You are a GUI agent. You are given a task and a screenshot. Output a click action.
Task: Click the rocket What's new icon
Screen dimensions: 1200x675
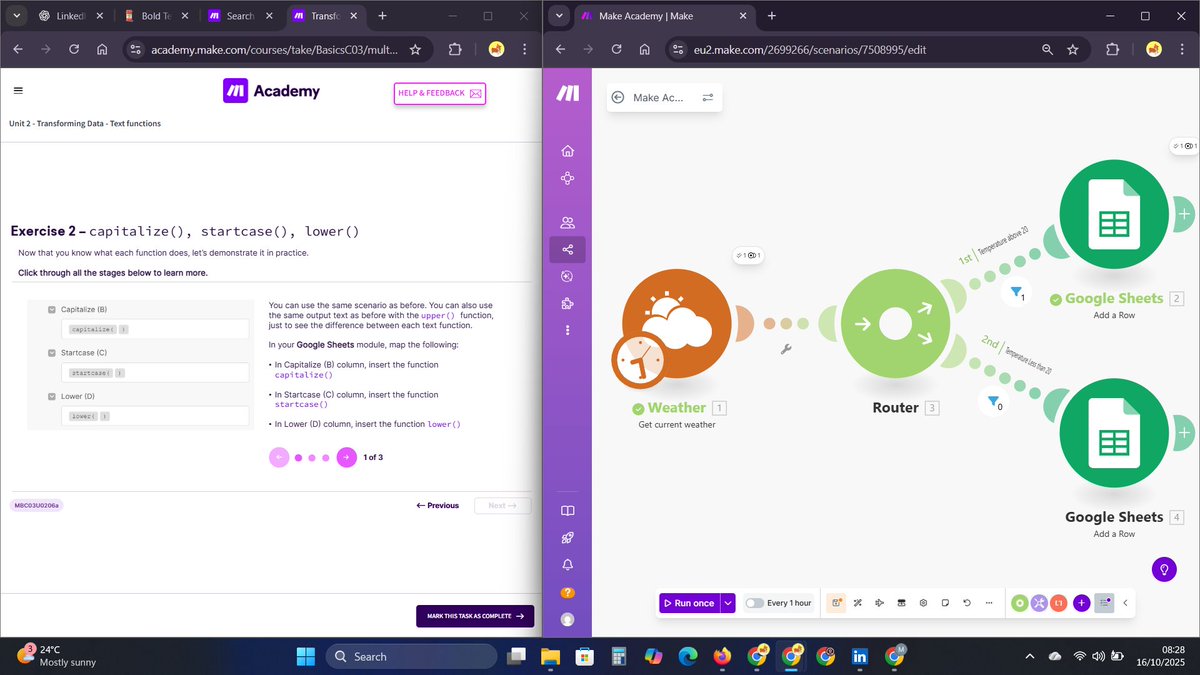point(568,538)
